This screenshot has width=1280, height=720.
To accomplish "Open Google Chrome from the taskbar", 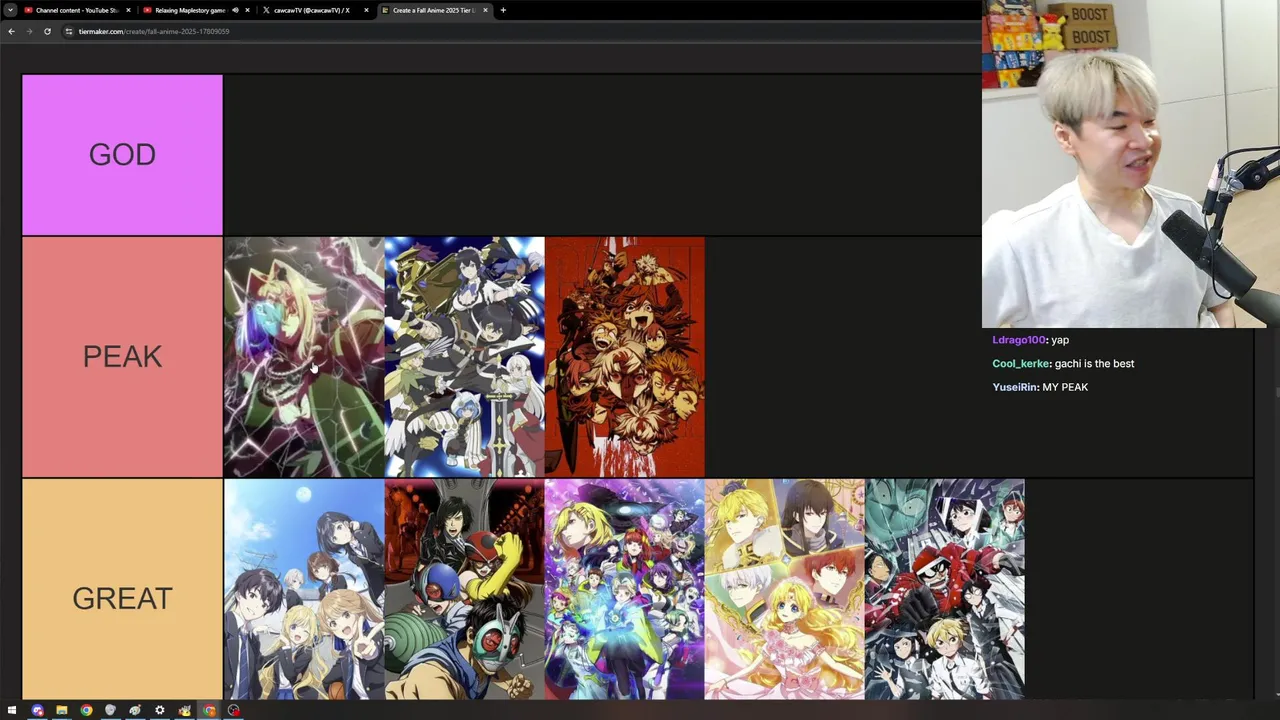I will click(86, 711).
